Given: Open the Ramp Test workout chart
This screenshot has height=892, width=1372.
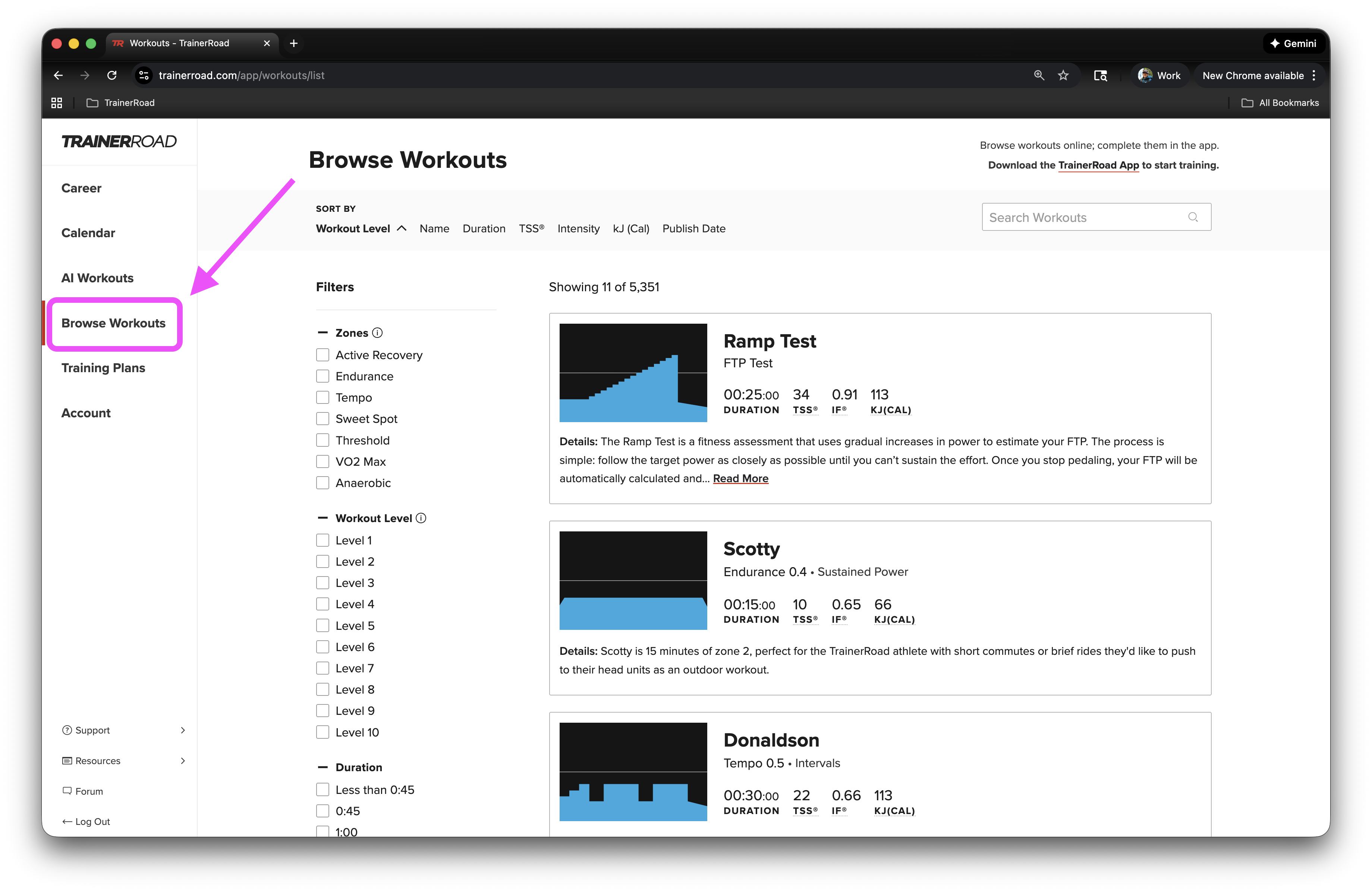Looking at the screenshot, I should 633,373.
